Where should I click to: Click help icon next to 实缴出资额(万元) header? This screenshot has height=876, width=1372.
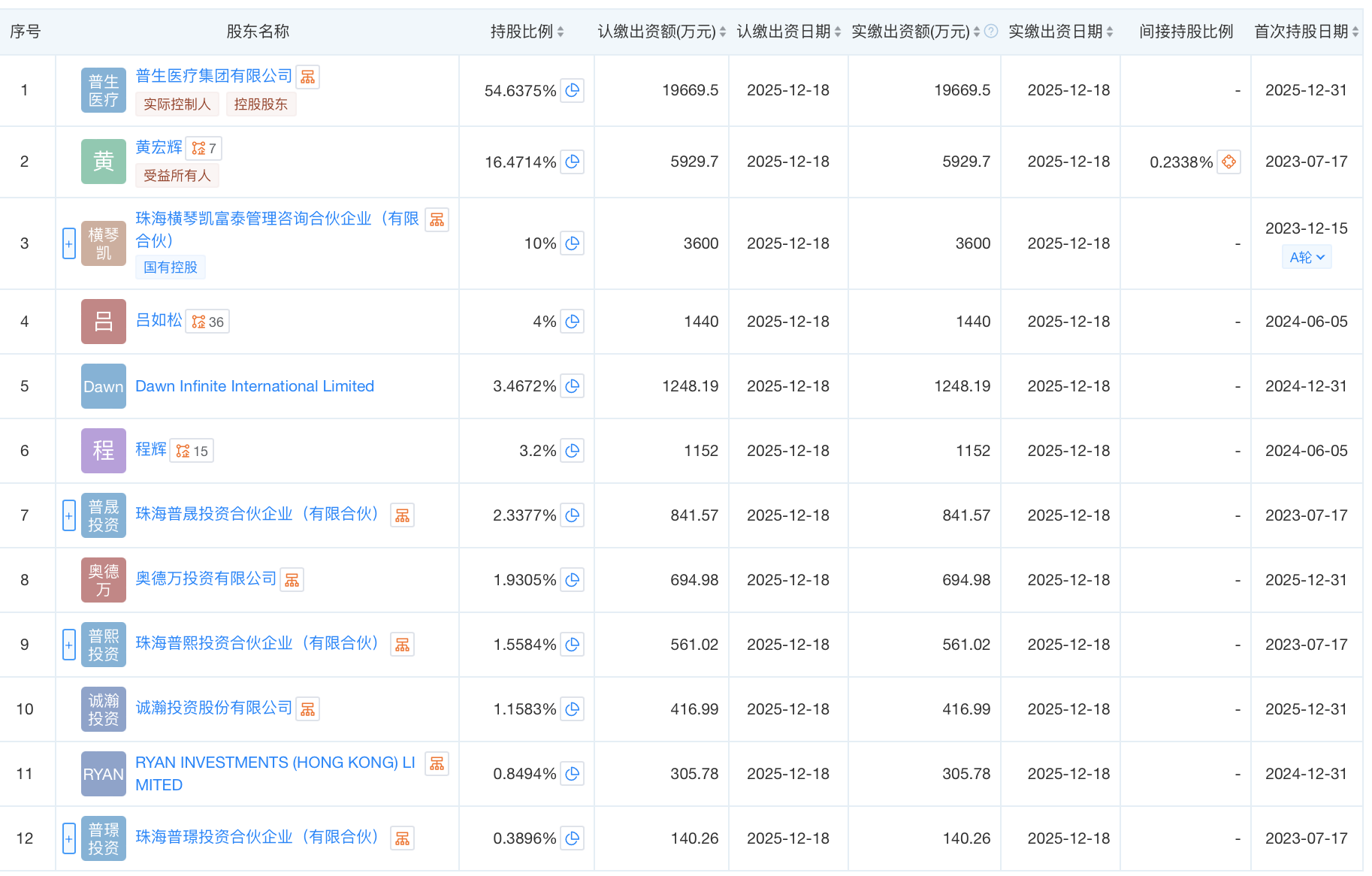(x=991, y=32)
